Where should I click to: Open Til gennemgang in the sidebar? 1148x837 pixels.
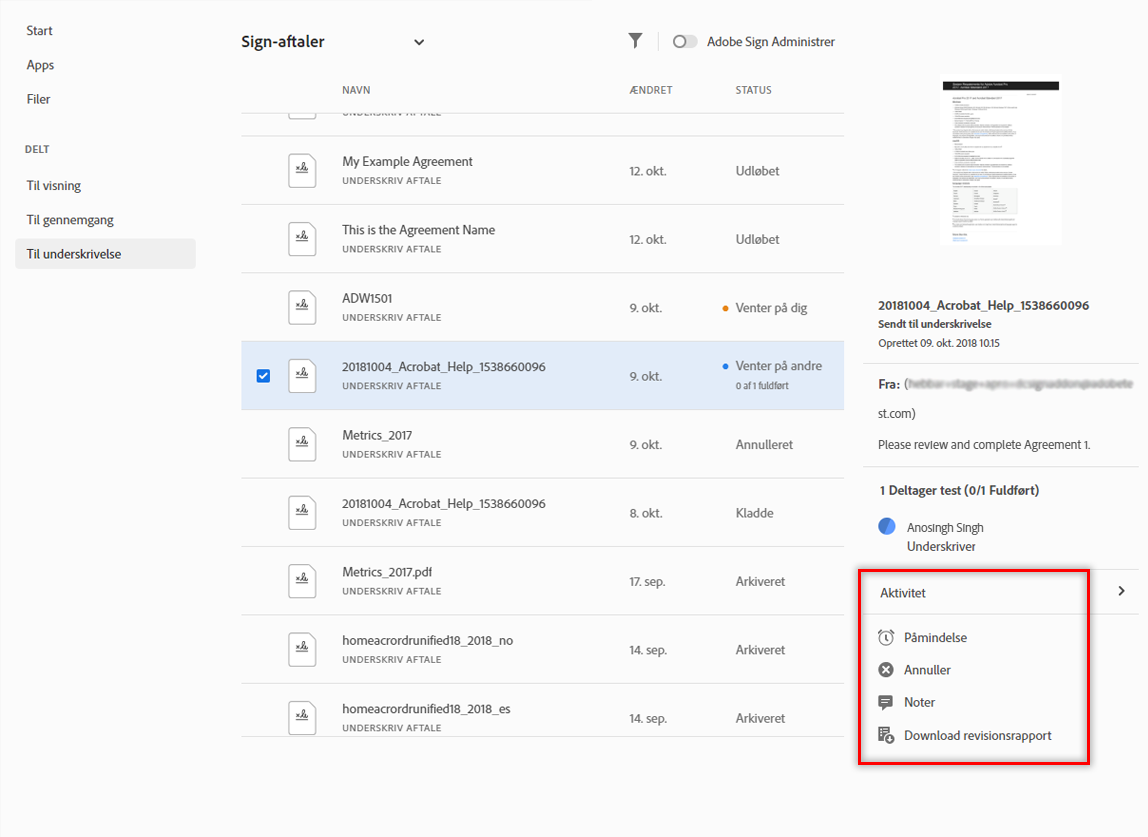pos(70,220)
